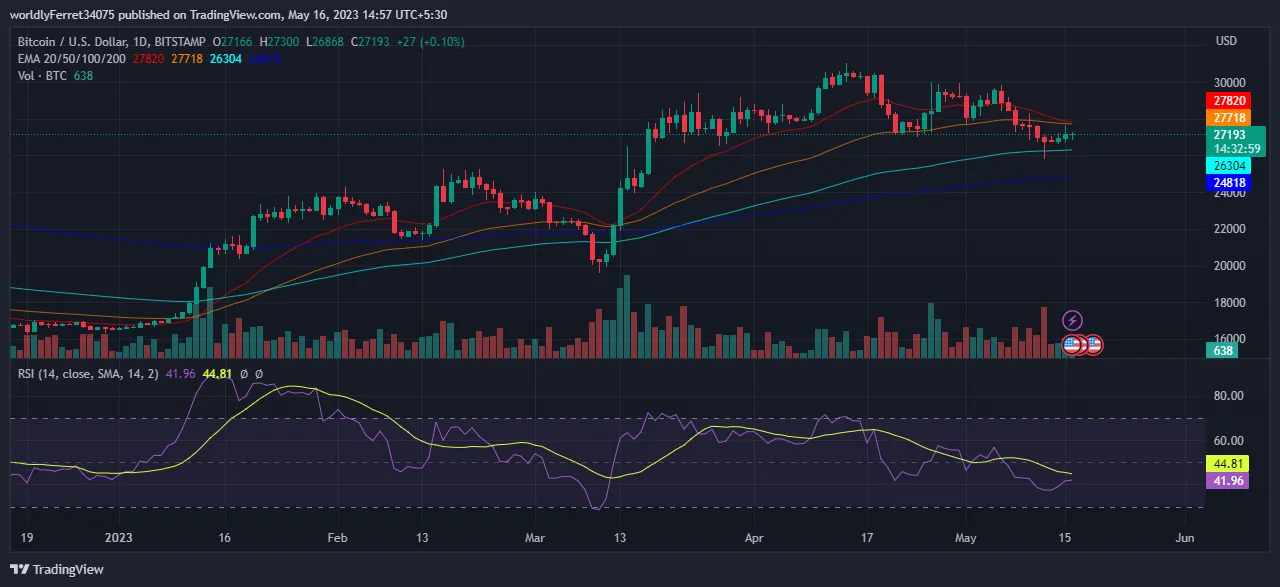Click the 24000 price axis label
This screenshot has width=1280, height=587.
[1229, 193]
